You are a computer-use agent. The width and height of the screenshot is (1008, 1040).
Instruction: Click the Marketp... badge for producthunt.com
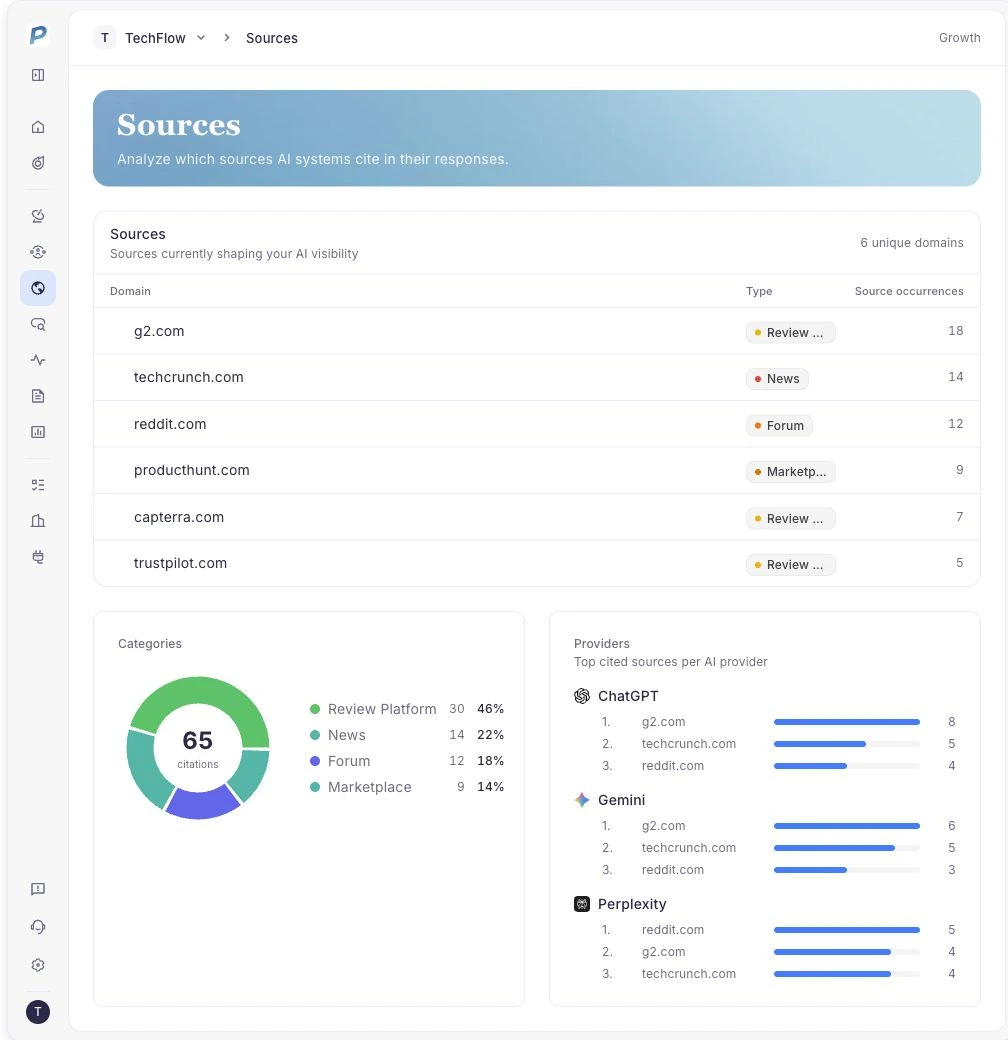tap(790, 472)
